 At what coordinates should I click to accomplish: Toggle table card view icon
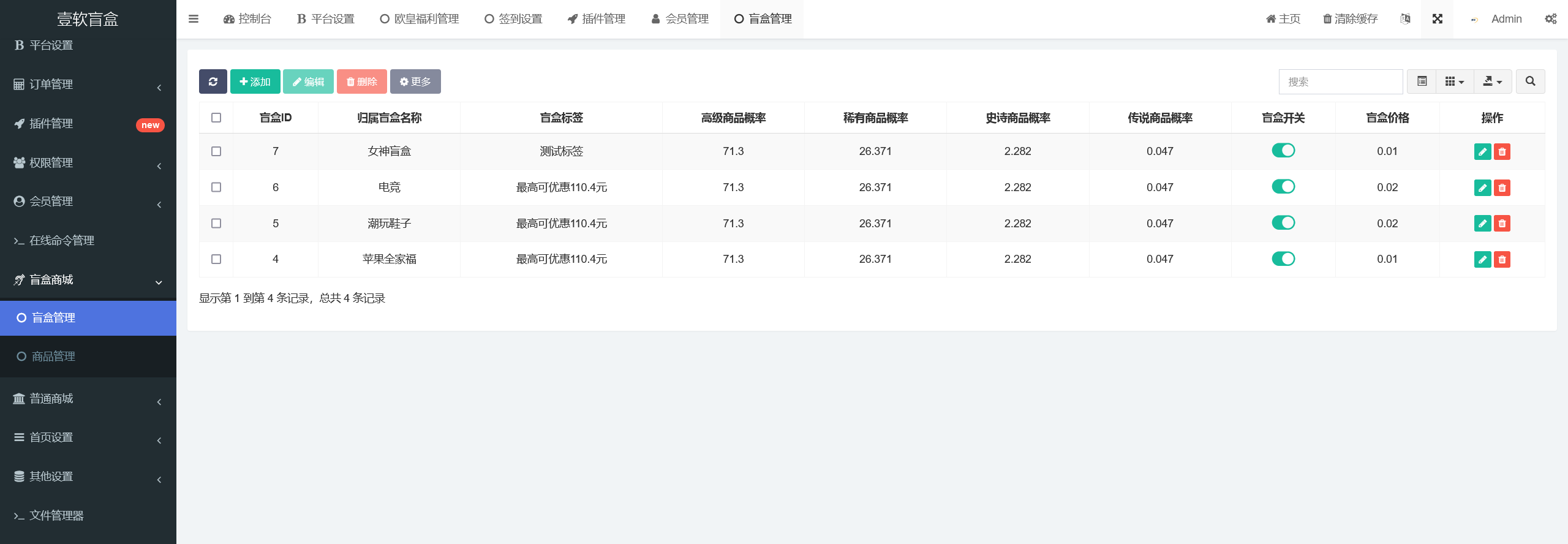[1422, 81]
